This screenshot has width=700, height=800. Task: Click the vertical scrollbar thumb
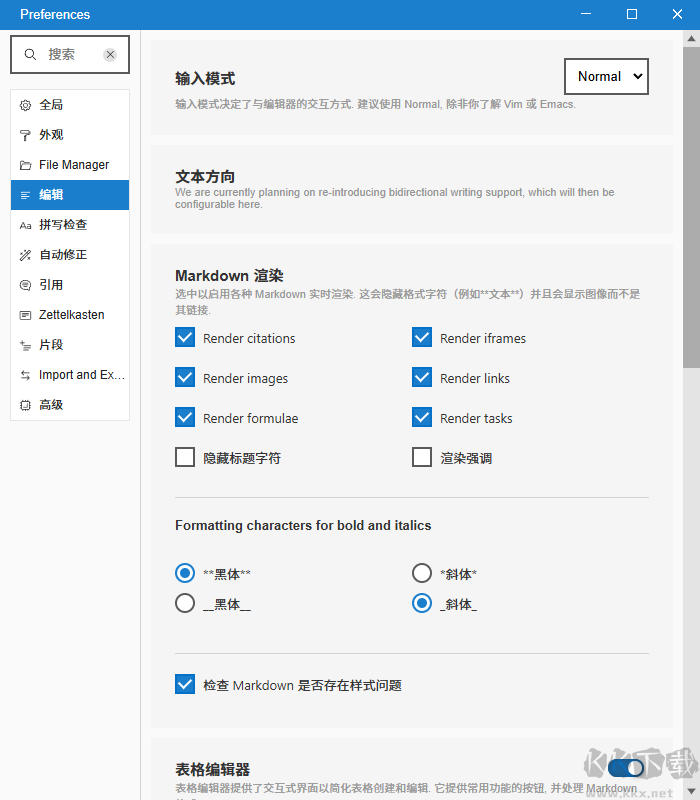(691, 207)
